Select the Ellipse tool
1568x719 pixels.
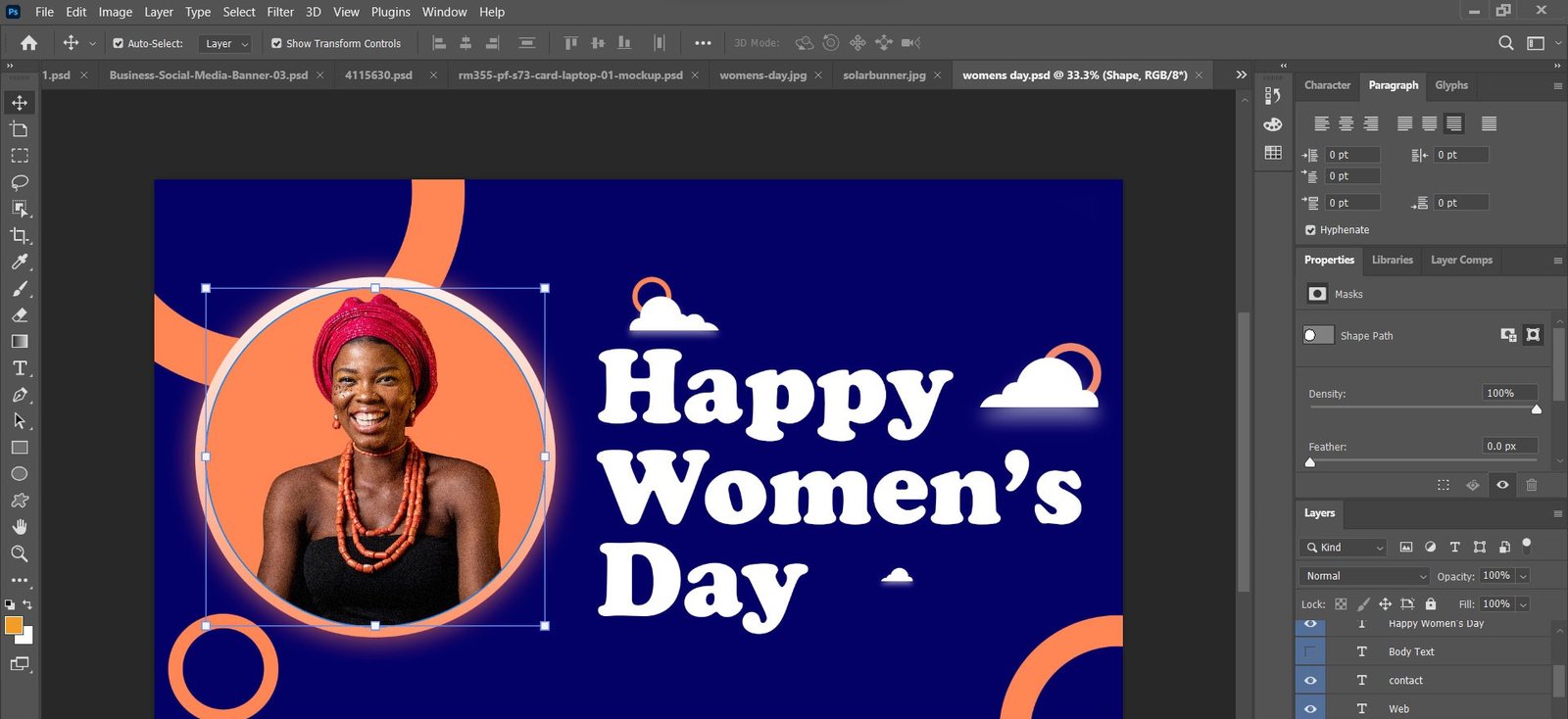(20, 474)
